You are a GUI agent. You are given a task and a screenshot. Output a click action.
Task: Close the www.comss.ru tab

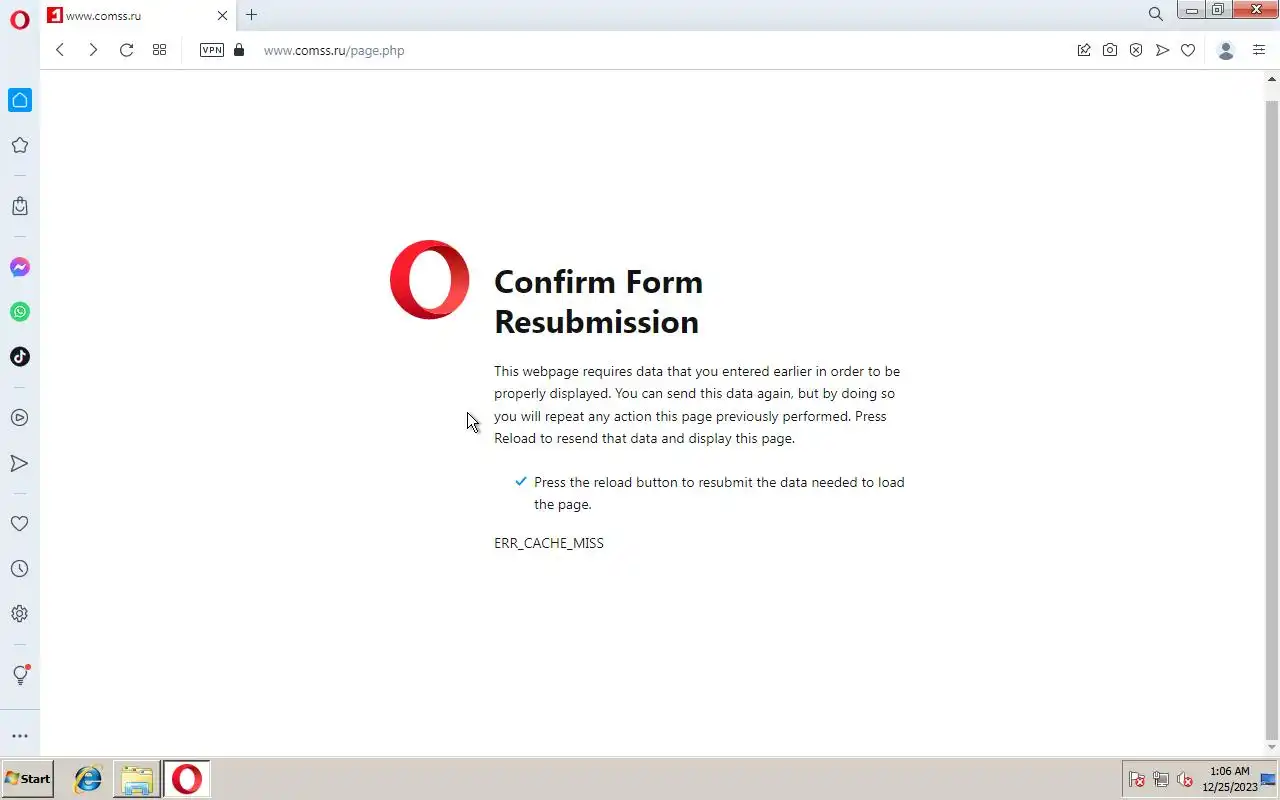pyautogui.click(x=222, y=15)
